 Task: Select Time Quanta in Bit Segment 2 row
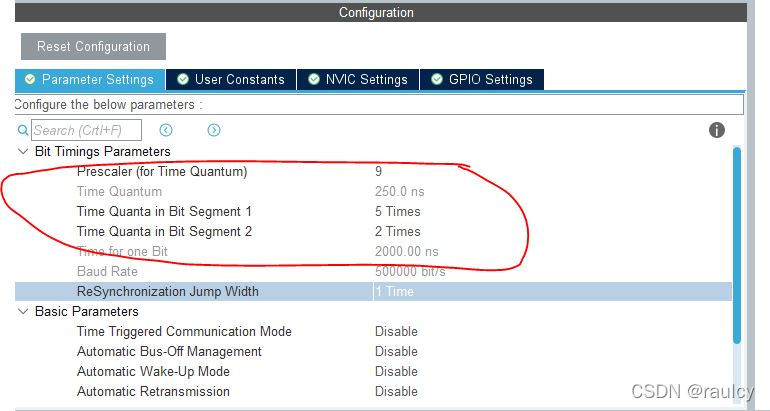tap(373, 231)
